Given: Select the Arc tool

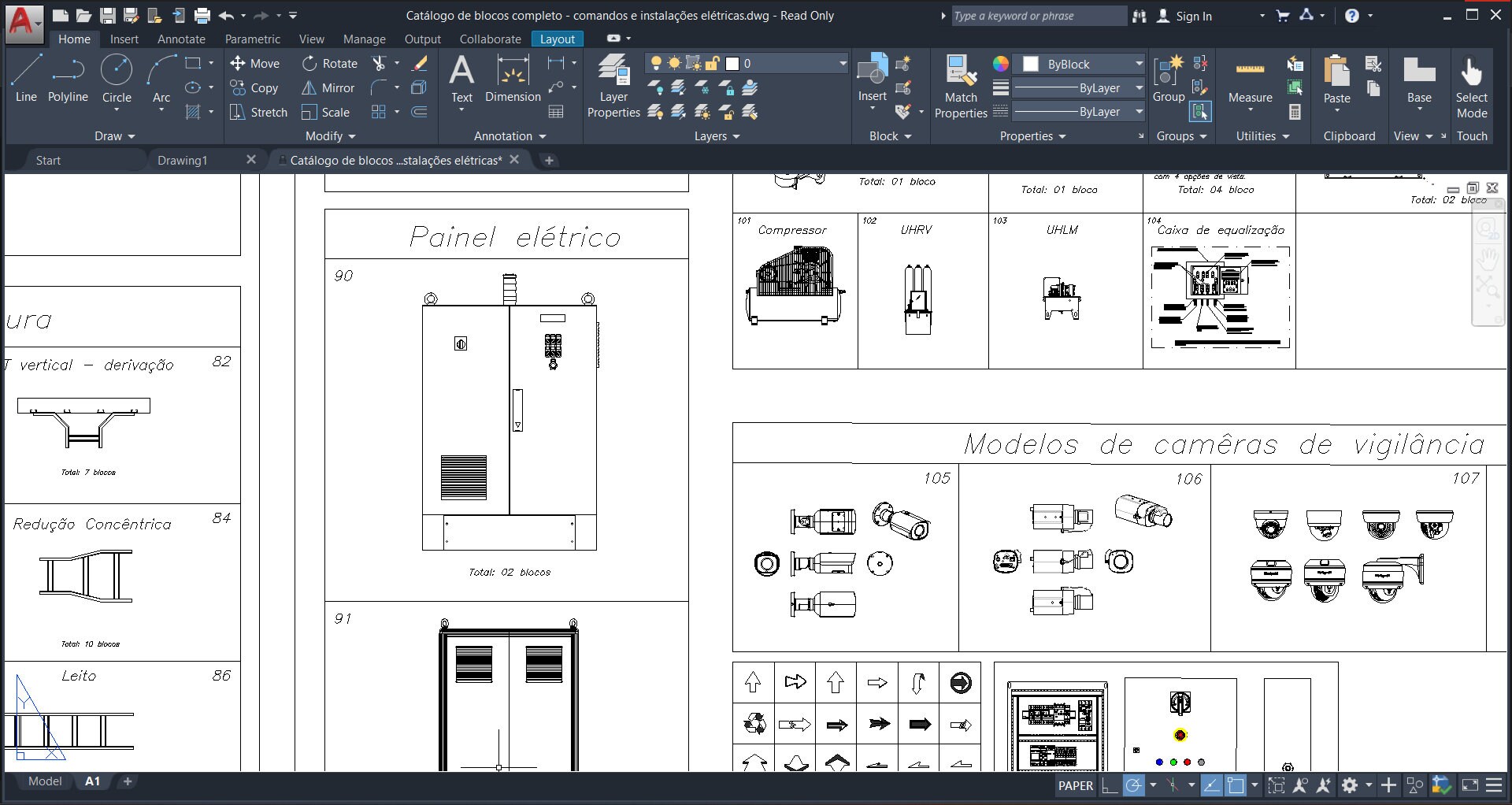Looking at the screenshot, I should click(161, 76).
